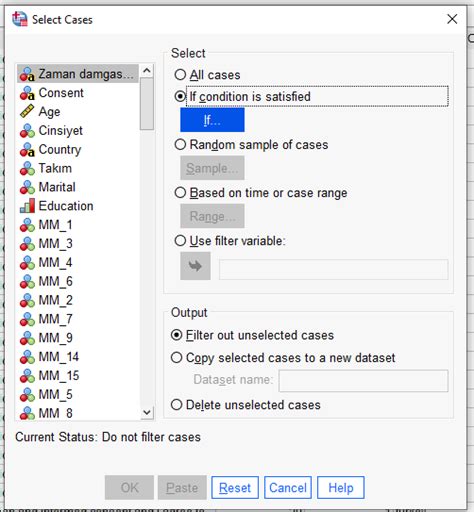Select the Age scale variable icon
Viewport: 474px width, 512px height.
tap(27, 112)
